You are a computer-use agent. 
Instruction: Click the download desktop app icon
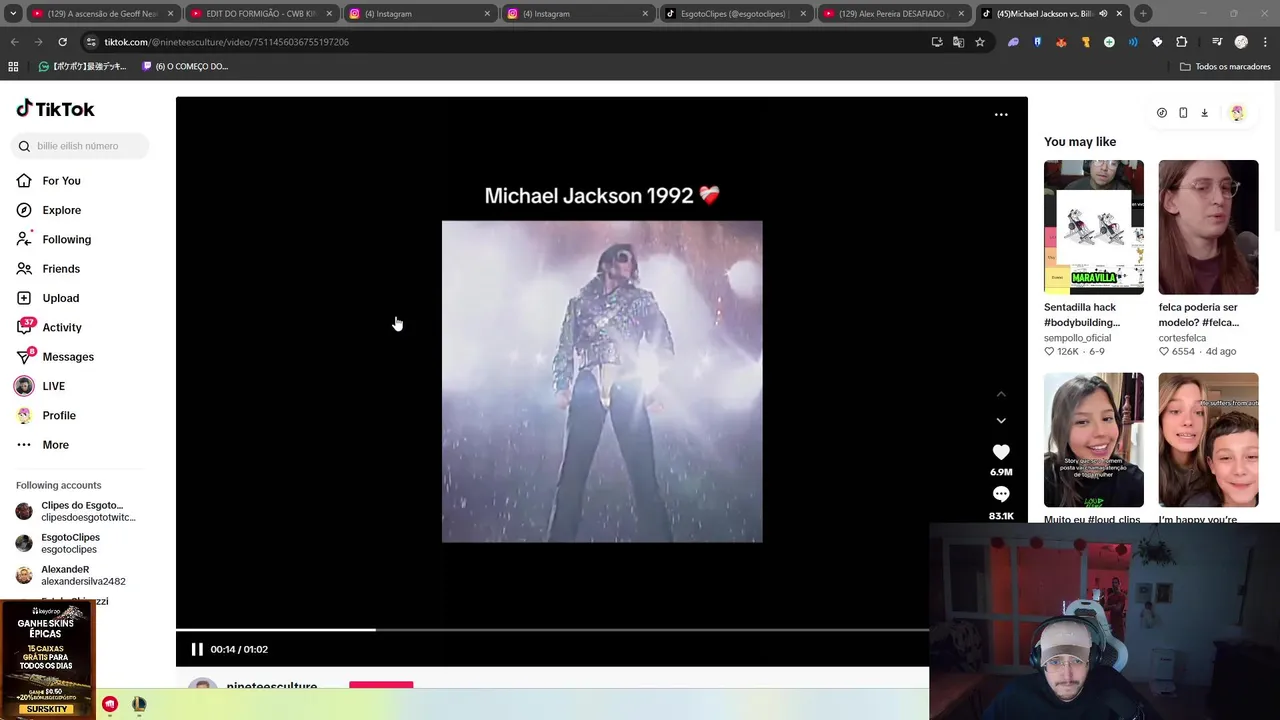[x=1204, y=113]
